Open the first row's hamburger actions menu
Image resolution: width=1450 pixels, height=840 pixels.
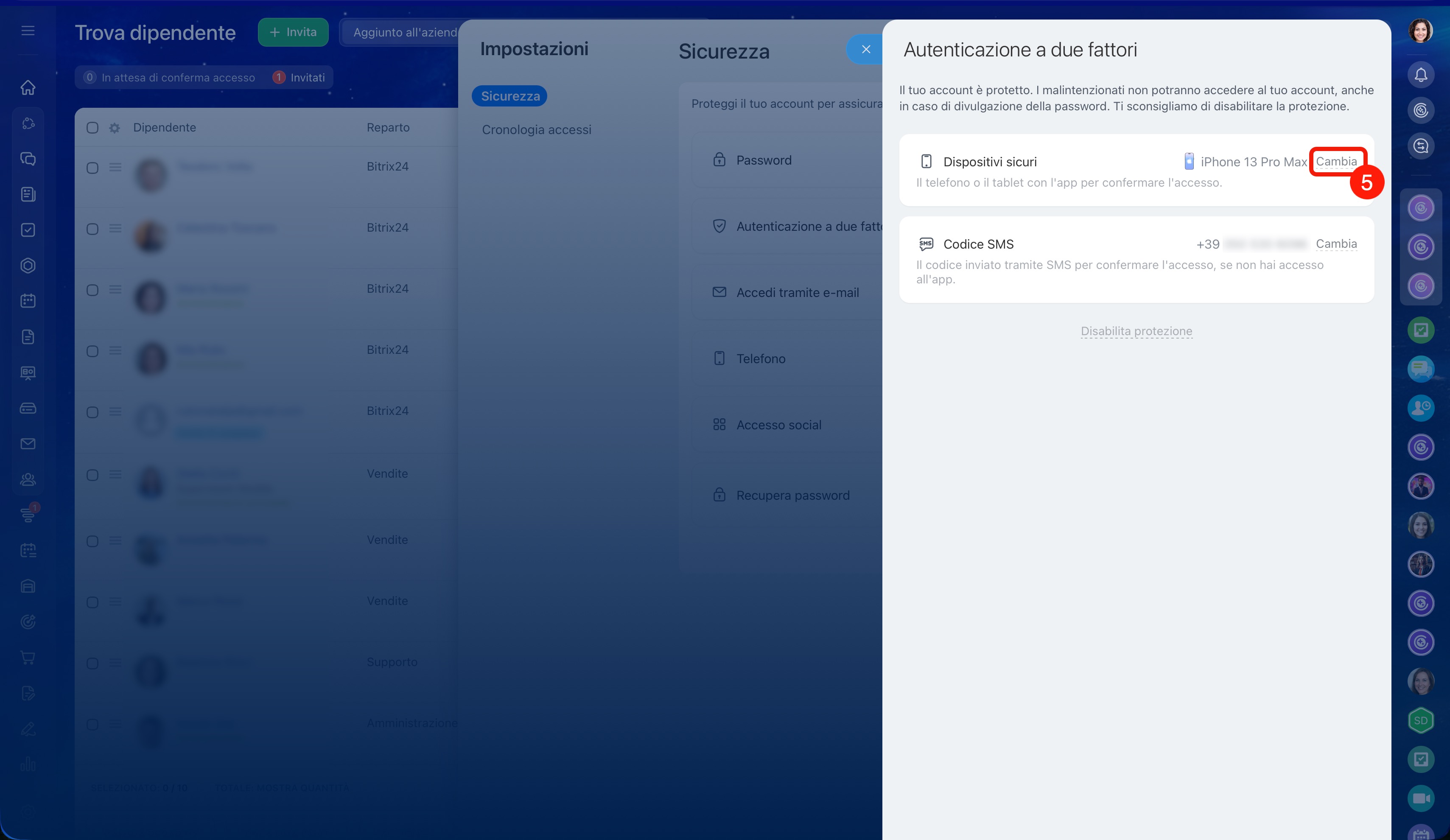pyautogui.click(x=115, y=168)
